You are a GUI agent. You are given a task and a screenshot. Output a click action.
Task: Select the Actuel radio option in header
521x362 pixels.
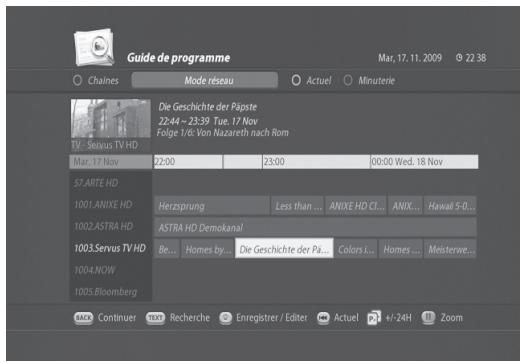coord(296,80)
